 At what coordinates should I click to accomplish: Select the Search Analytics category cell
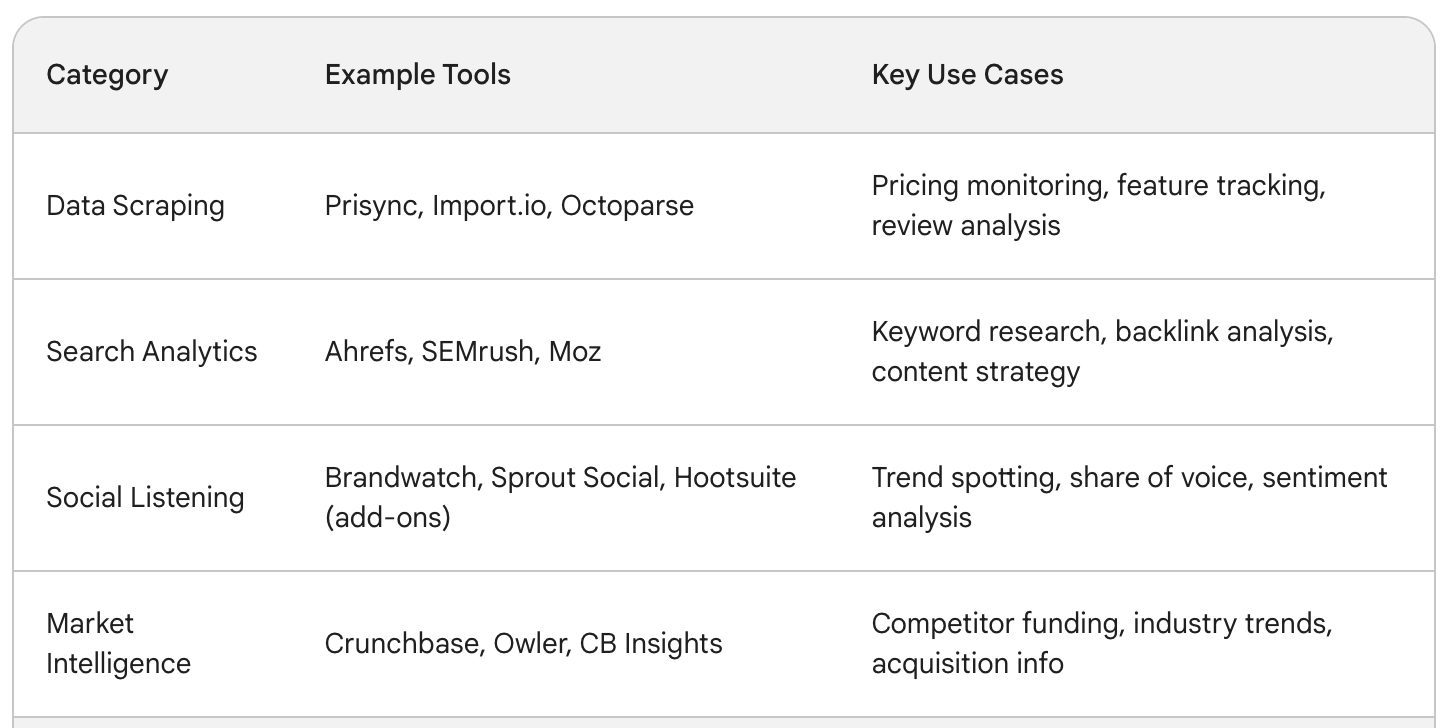[x=152, y=352]
